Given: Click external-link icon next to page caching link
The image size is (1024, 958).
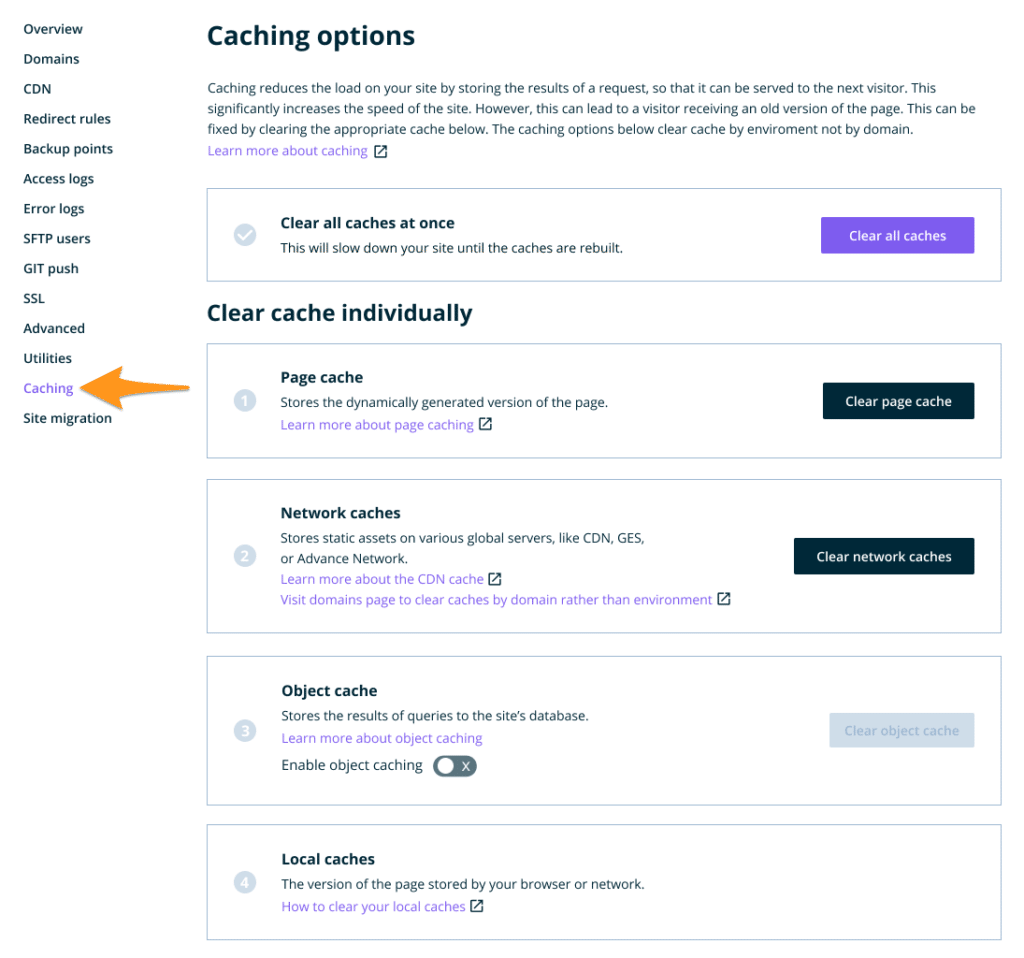Looking at the screenshot, I should pos(485,425).
